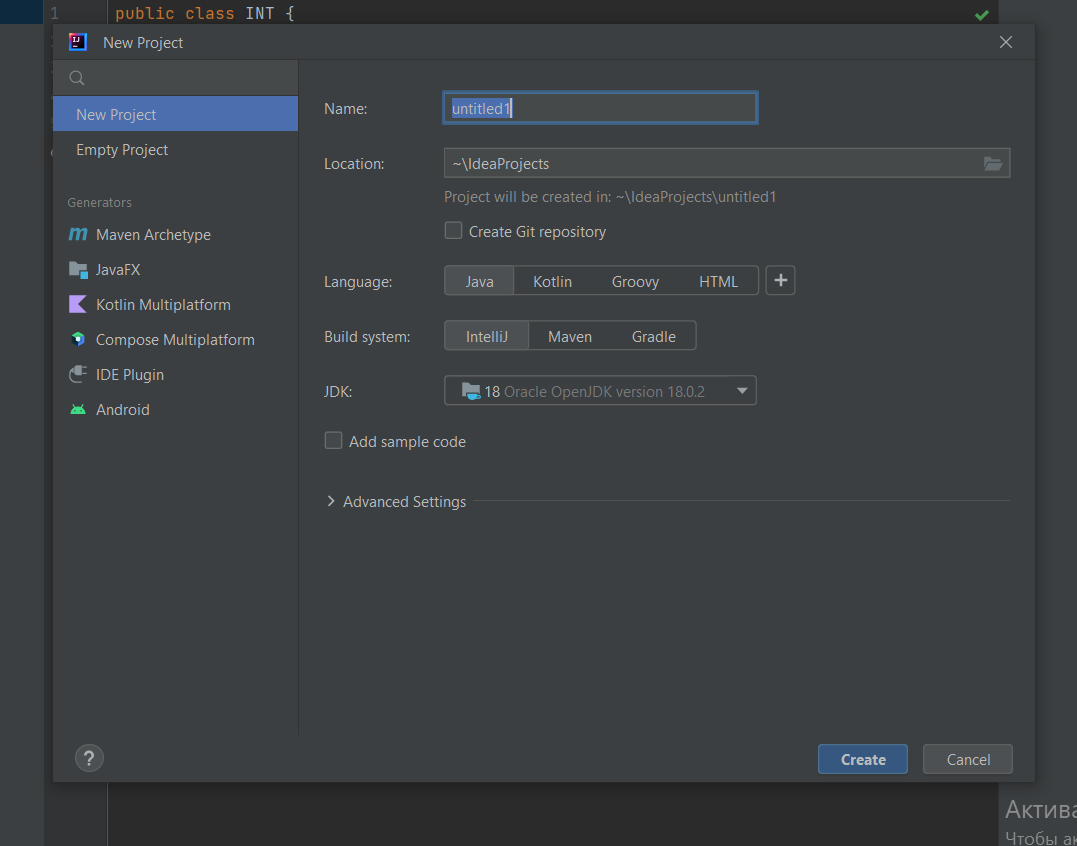Viewport: 1077px width, 846px height.
Task: Click the Compose Multiplatform icon
Action: 78,339
